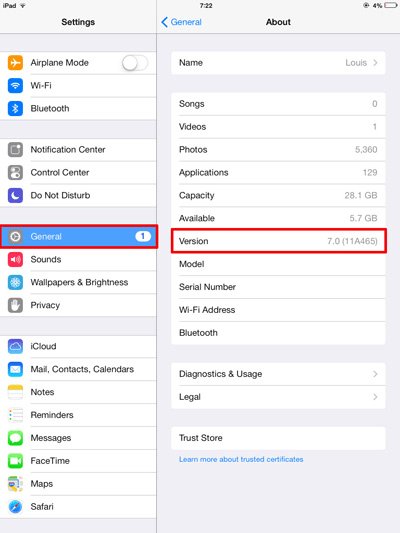
Task: Open Wi-Fi settings via its icon
Action: (15, 86)
